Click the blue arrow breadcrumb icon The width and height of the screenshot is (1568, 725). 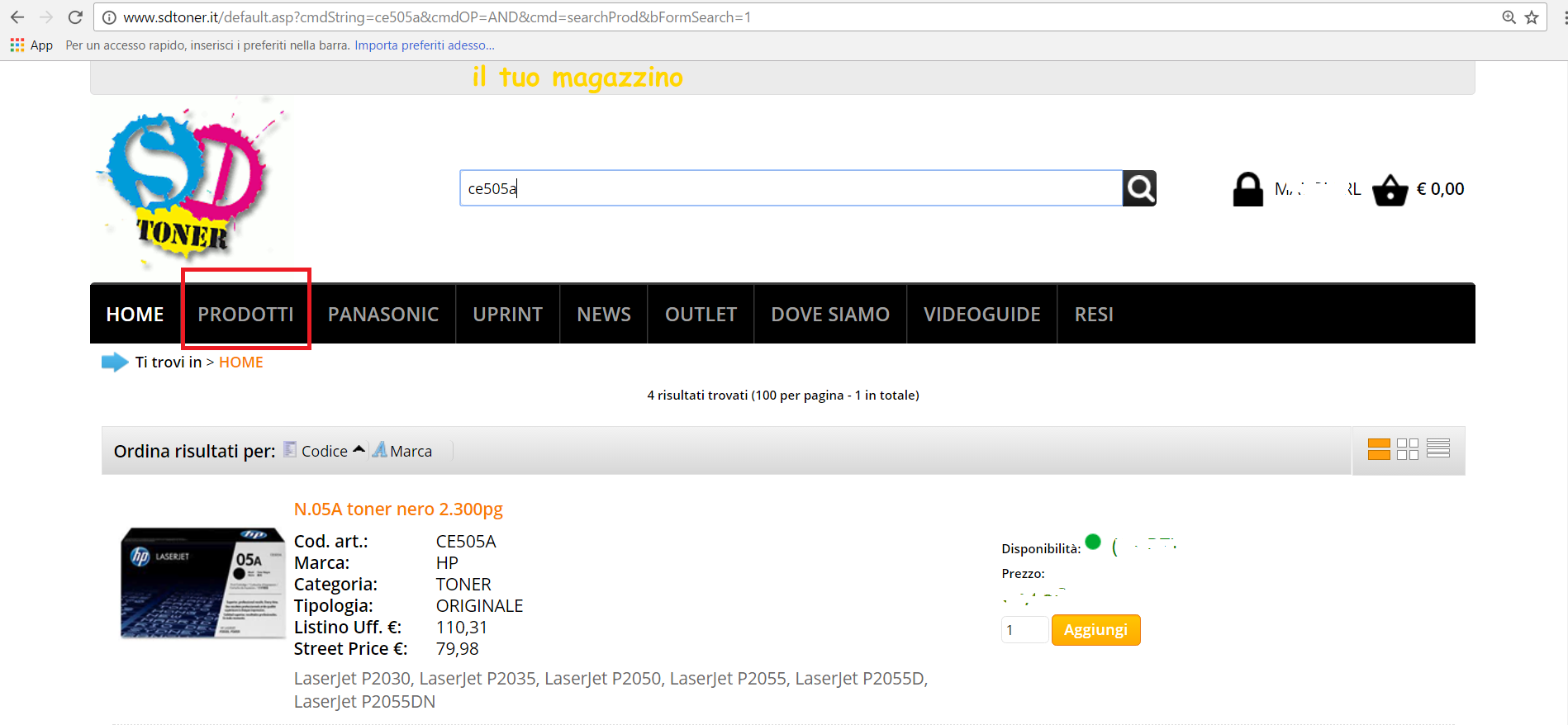pos(115,362)
